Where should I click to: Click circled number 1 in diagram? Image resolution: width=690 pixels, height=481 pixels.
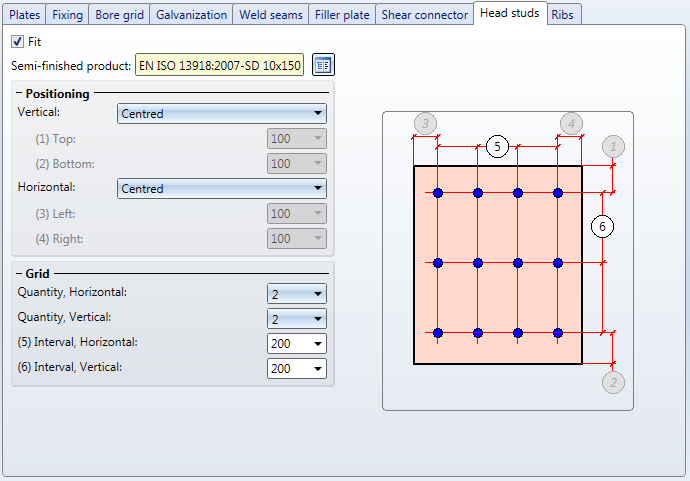coord(614,147)
